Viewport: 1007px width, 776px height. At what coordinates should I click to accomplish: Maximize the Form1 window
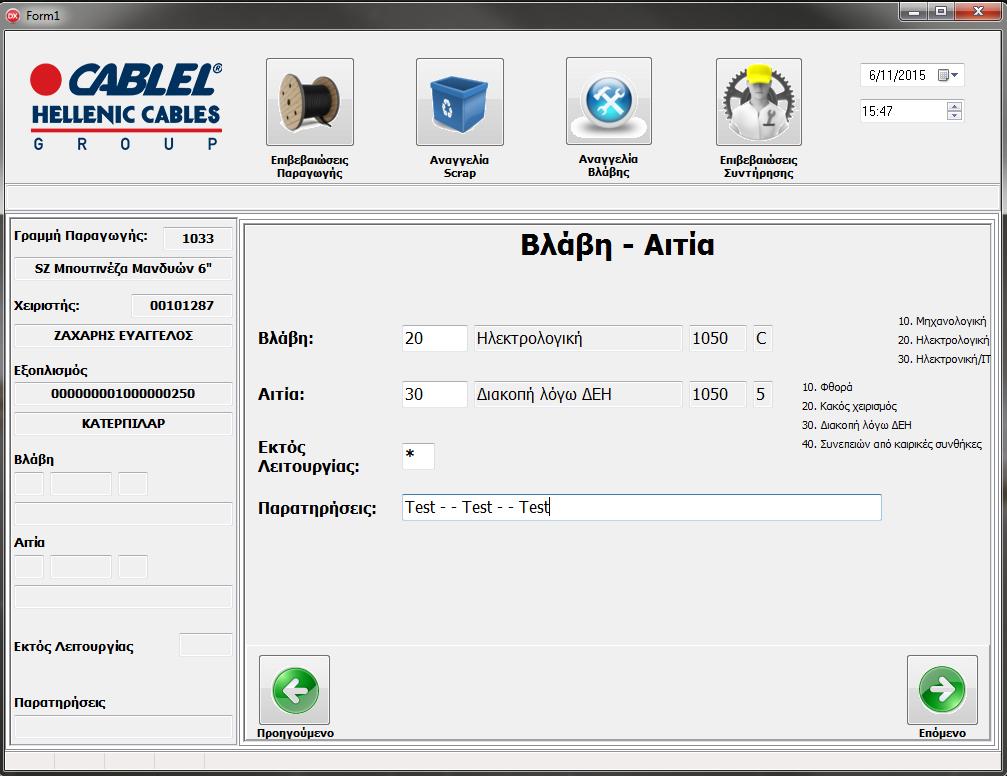941,12
